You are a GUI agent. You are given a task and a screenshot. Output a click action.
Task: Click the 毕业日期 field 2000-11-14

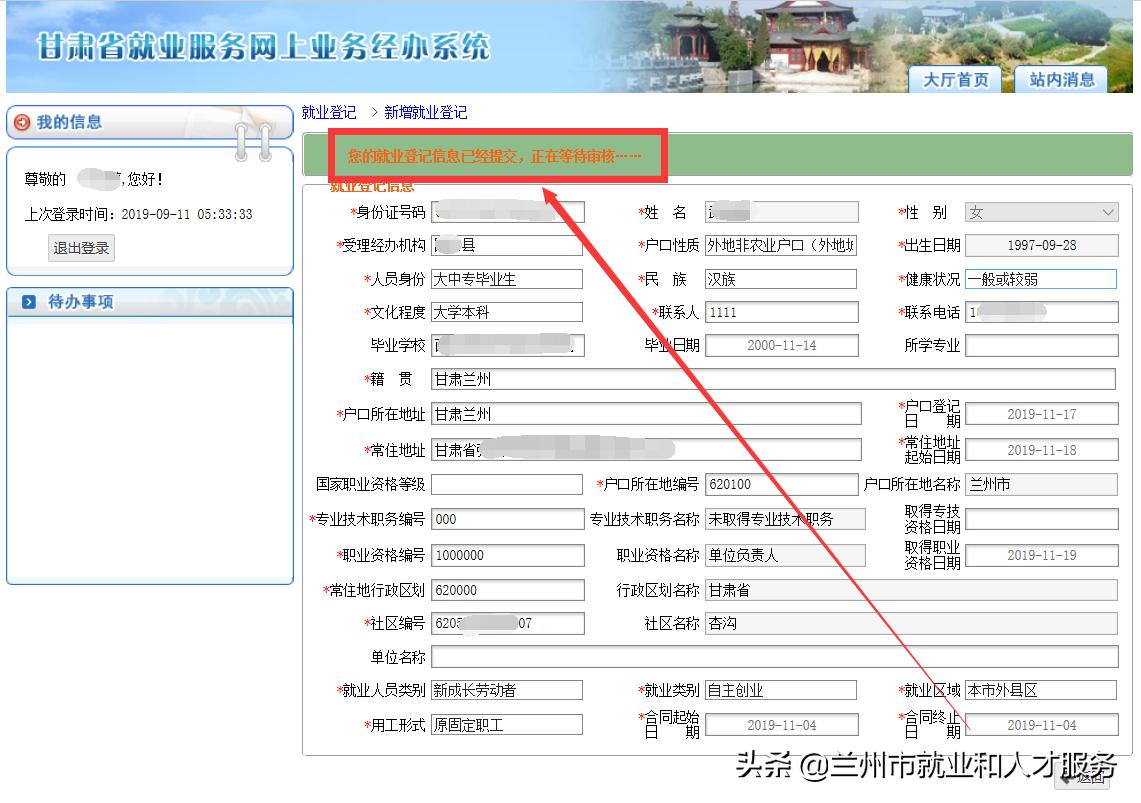click(782, 345)
